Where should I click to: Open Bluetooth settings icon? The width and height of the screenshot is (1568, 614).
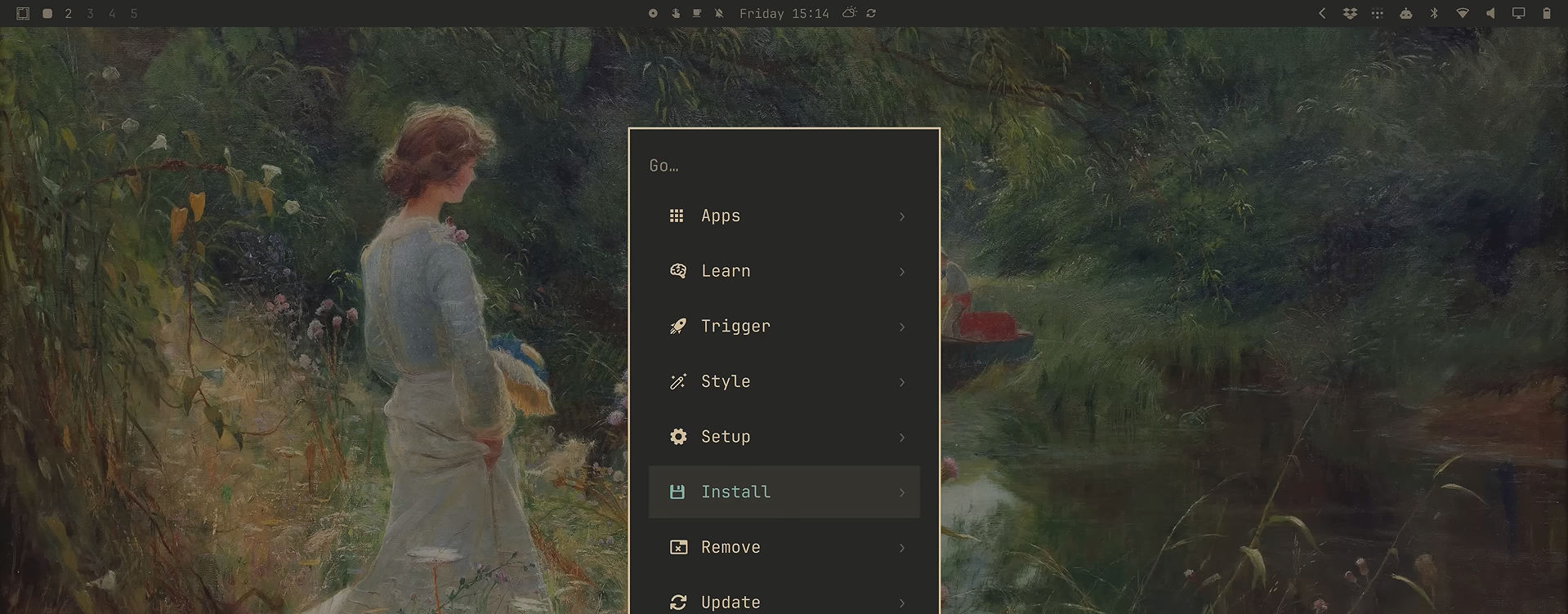(1434, 13)
